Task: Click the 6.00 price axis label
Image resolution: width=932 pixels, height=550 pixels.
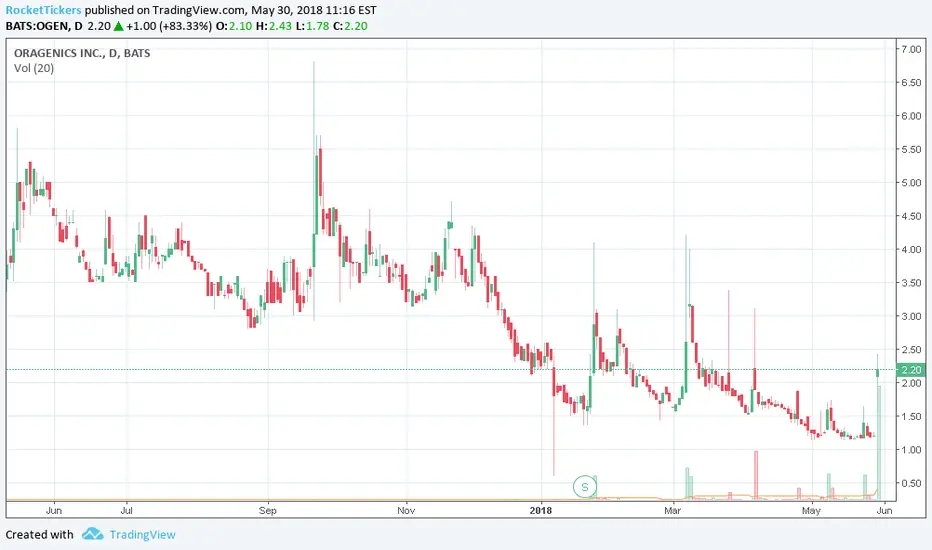Action: (x=911, y=116)
